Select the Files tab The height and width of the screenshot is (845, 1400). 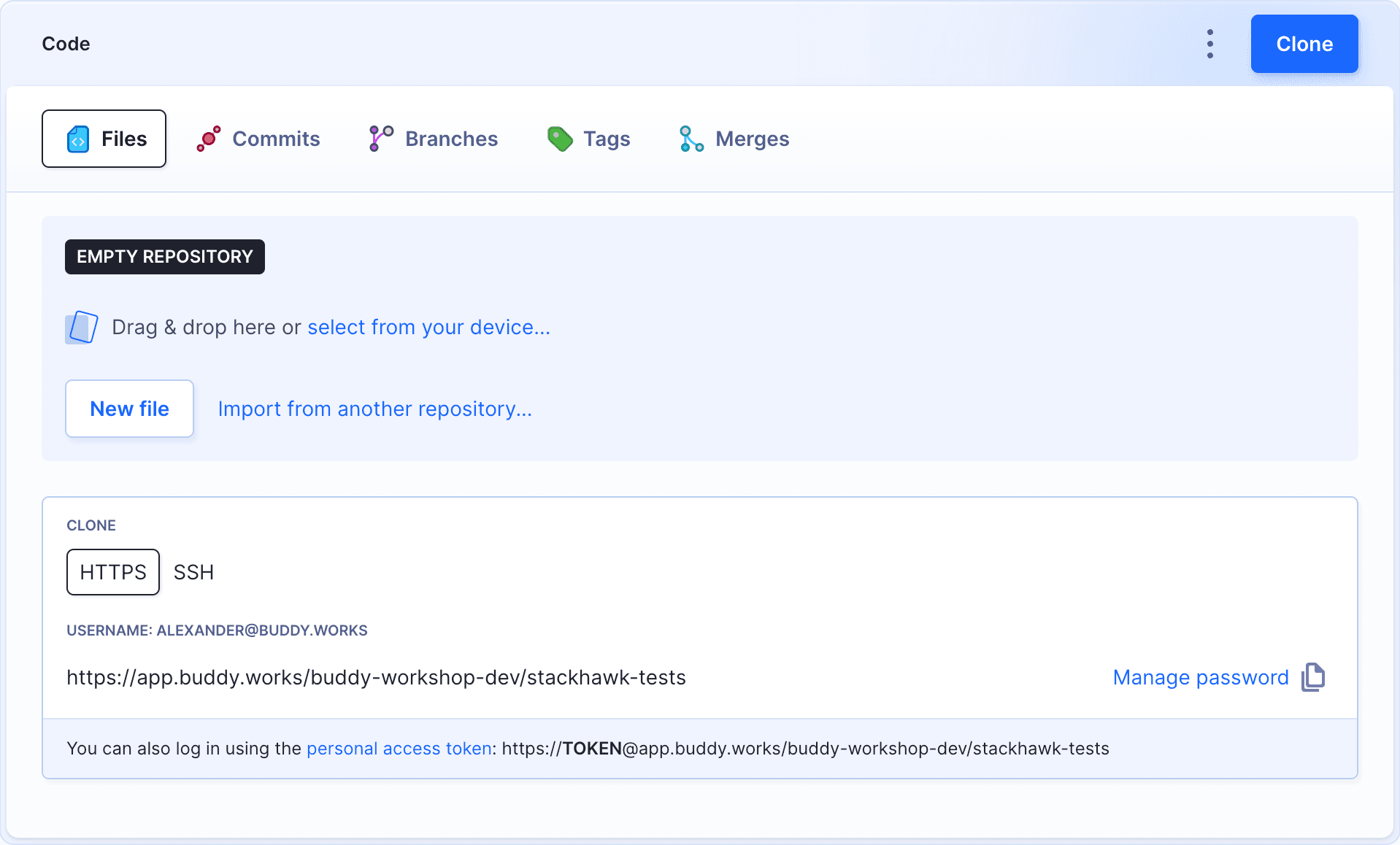coord(104,139)
